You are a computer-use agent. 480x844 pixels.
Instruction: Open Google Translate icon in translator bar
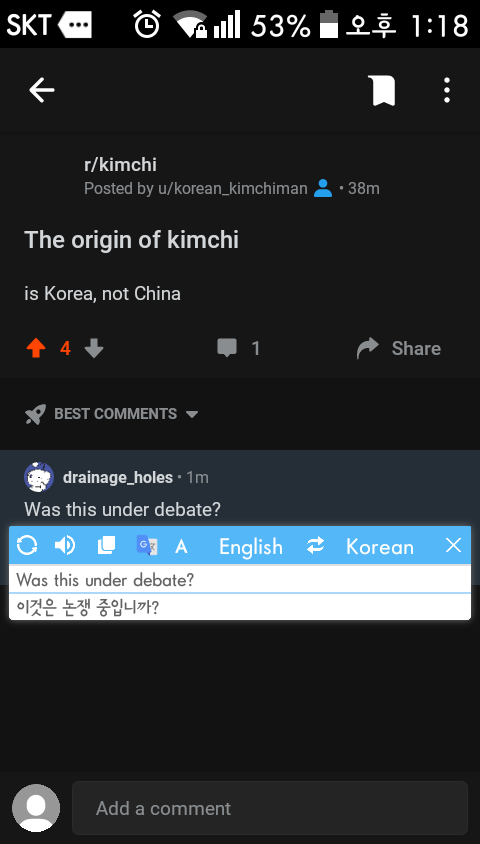click(x=147, y=546)
